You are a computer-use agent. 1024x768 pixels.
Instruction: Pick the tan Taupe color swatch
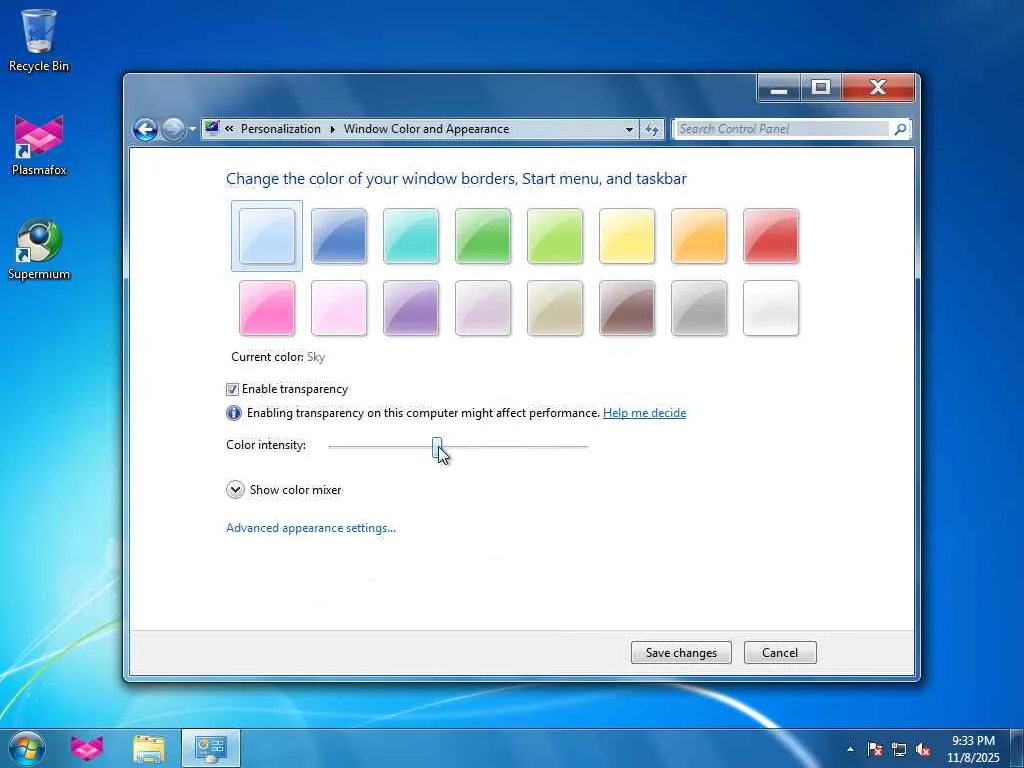pos(554,308)
